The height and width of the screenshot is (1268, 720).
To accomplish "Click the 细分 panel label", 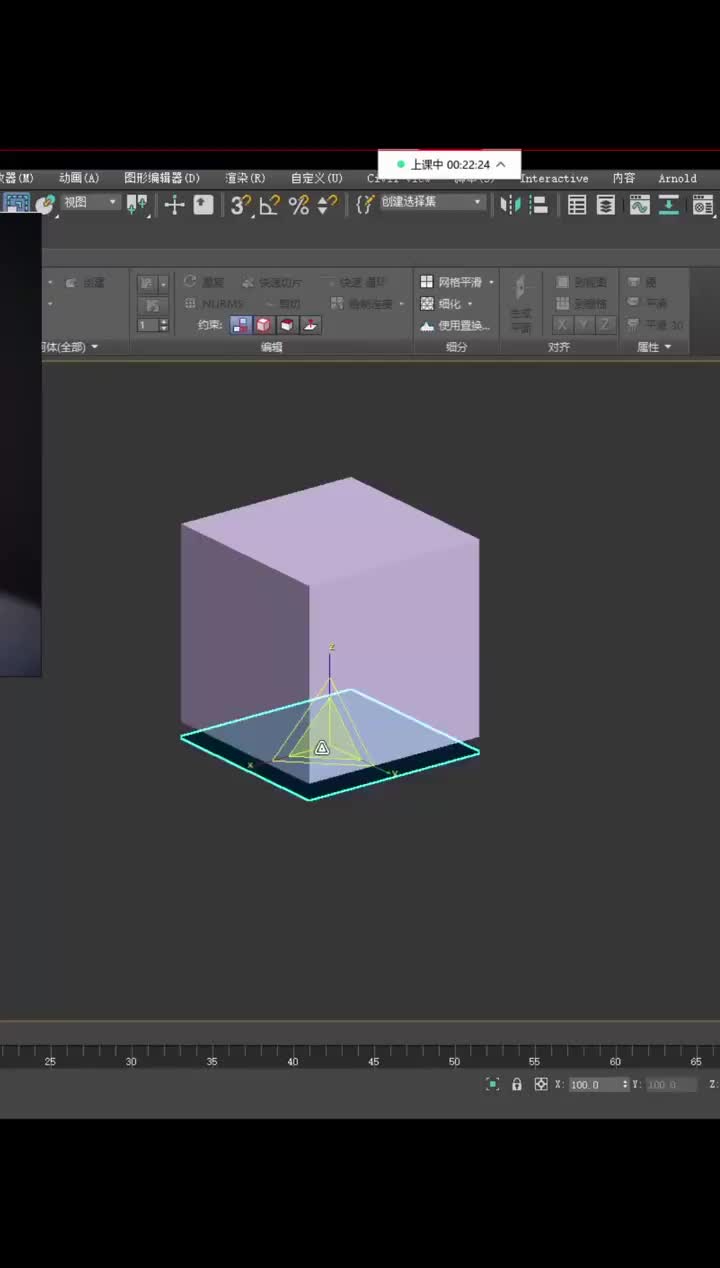I will pyautogui.click(x=456, y=347).
